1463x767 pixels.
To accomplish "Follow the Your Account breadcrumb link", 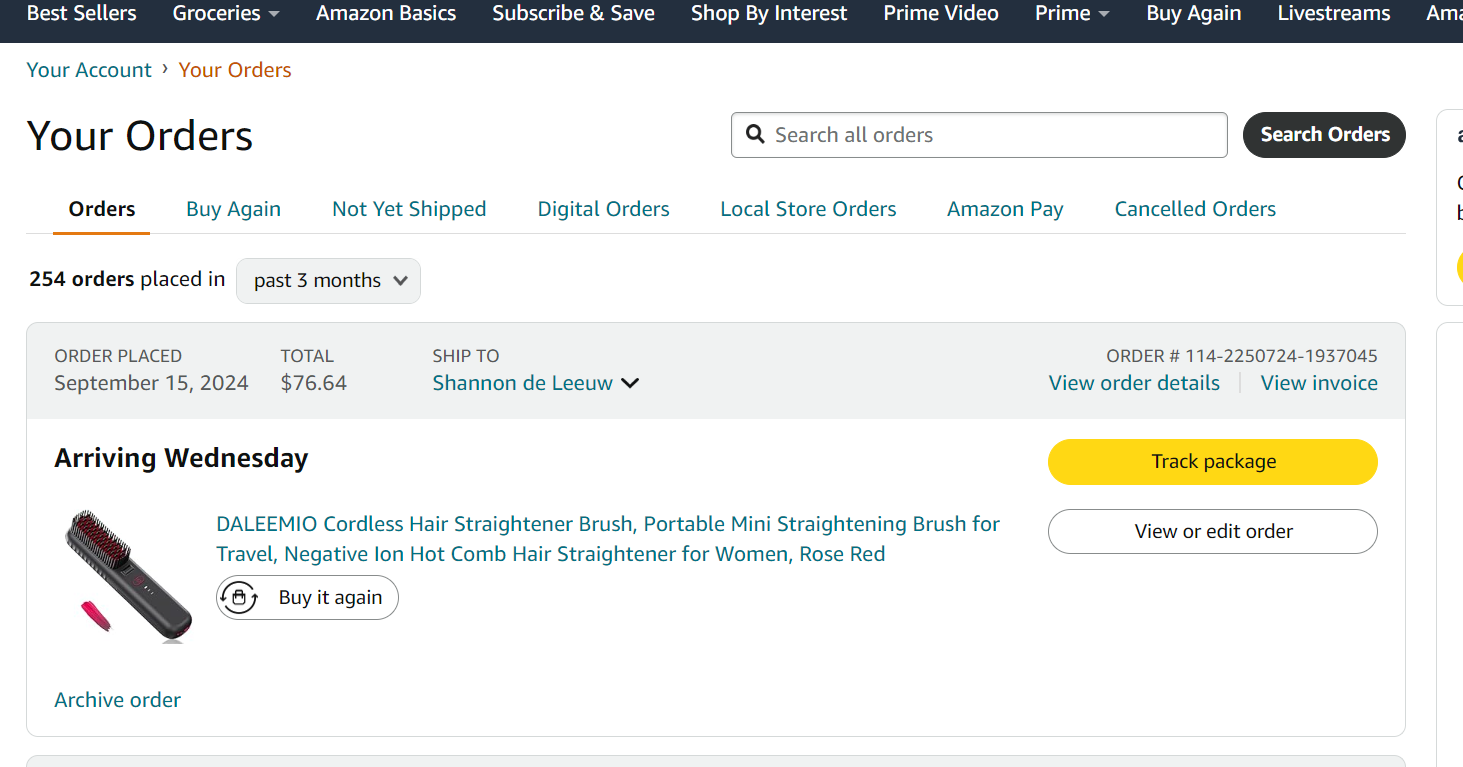I will [x=89, y=70].
